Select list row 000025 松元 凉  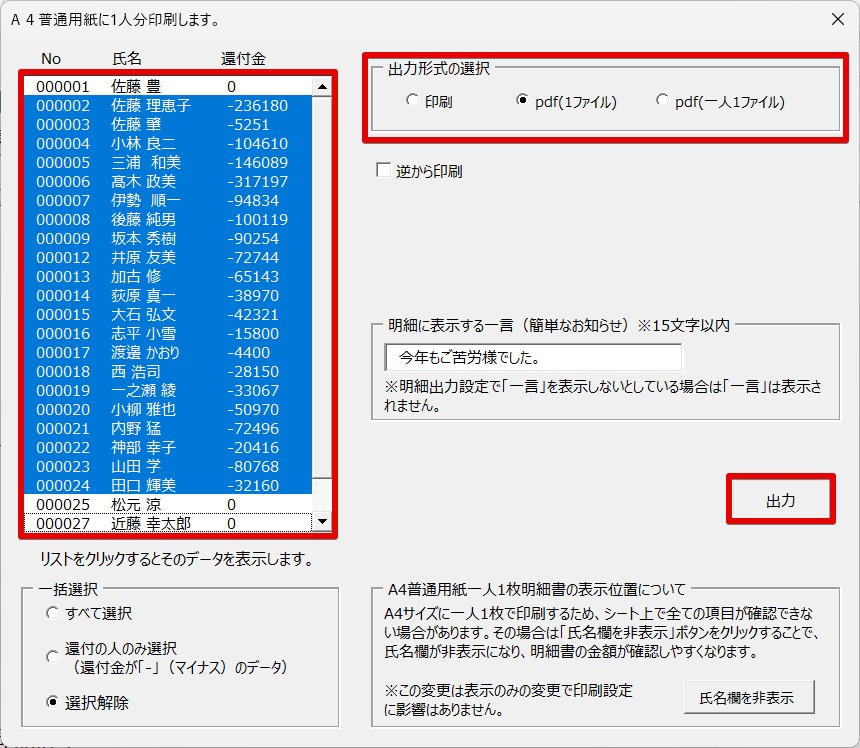click(x=165, y=505)
